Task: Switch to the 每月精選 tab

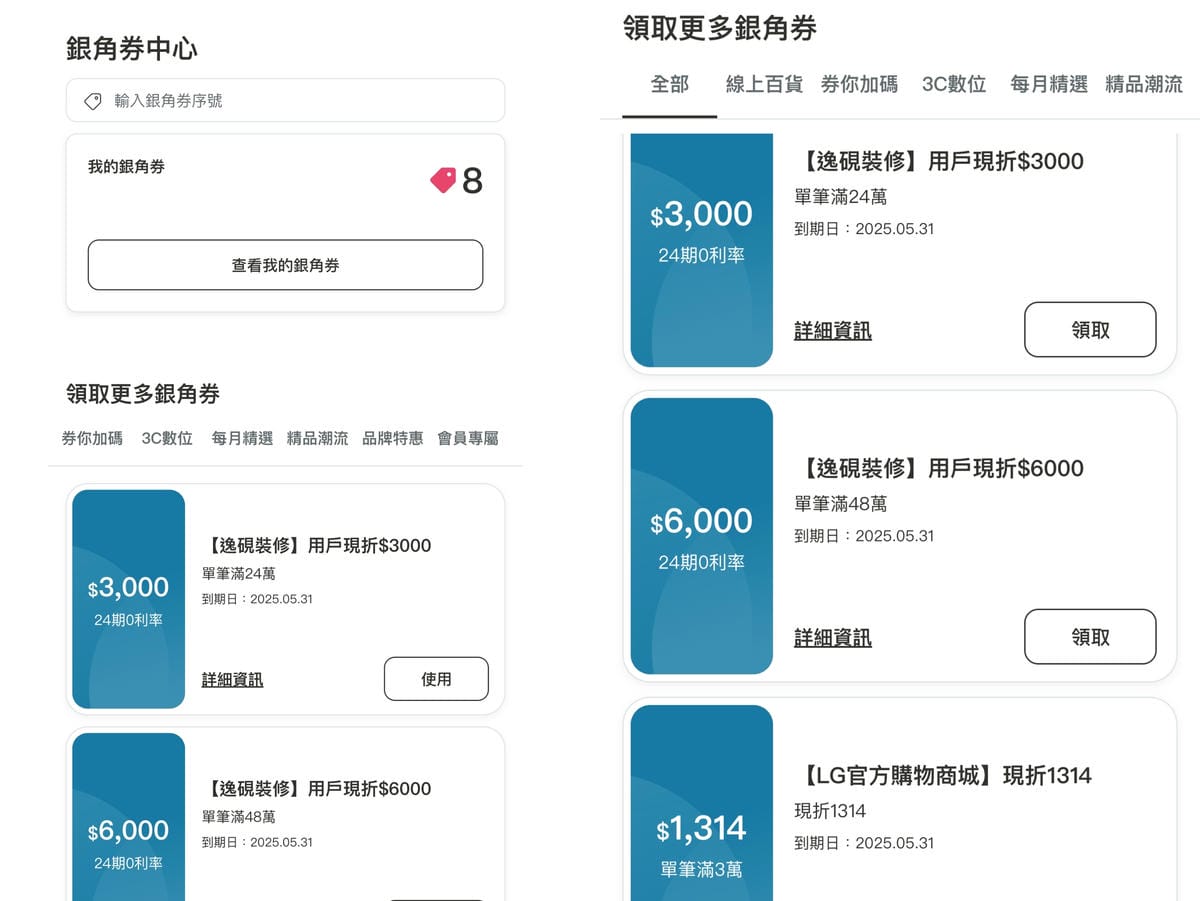Action: click(1046, 85)
